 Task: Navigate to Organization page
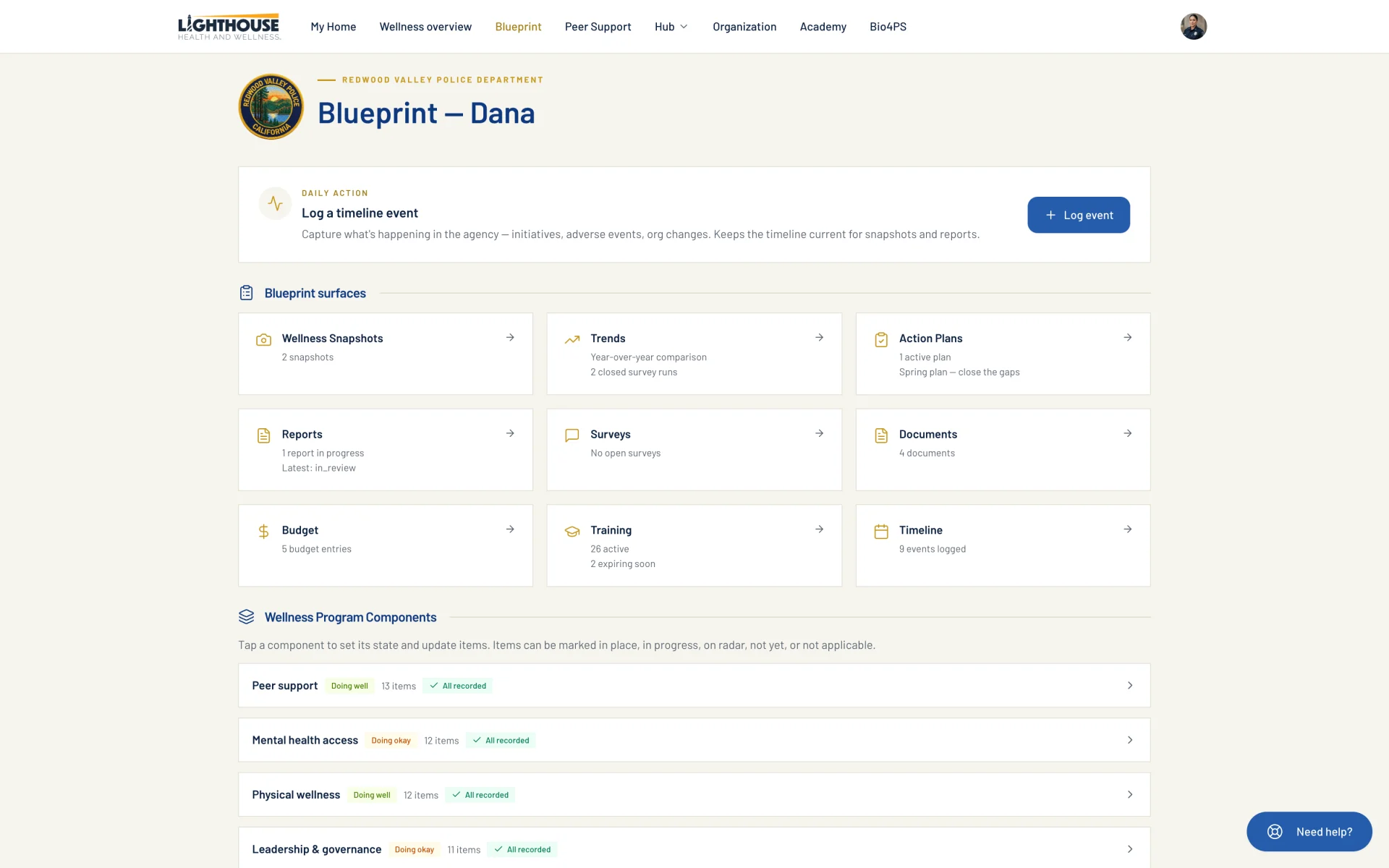tap(744, 27)
